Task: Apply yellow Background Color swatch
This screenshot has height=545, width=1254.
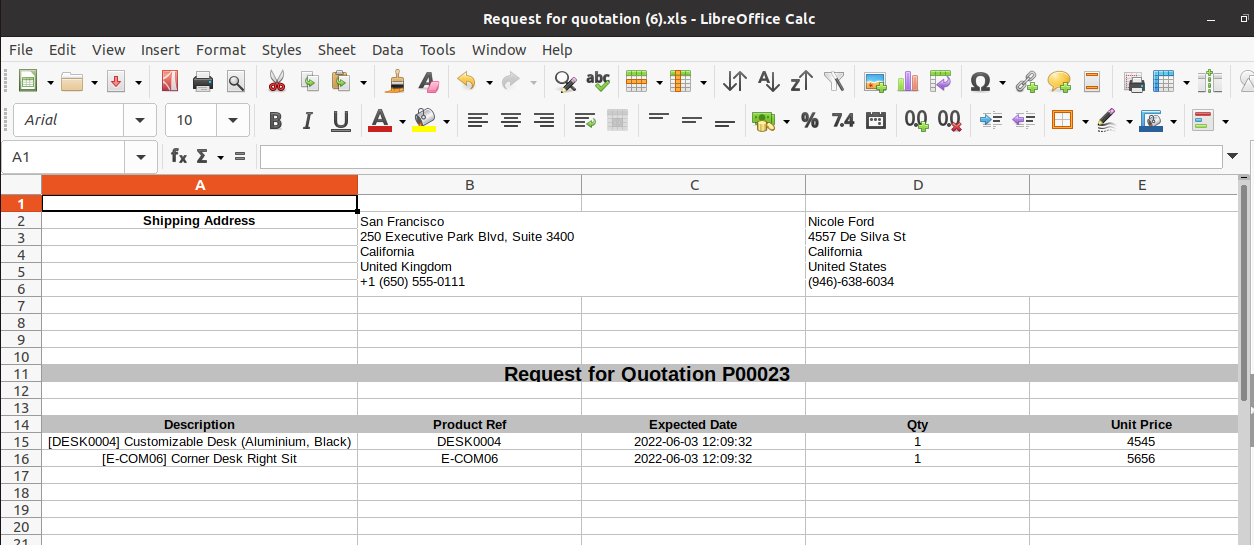Action: pos(424,121)
